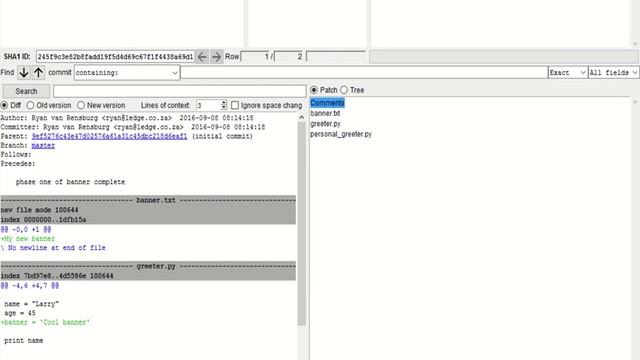Click the Committer line in commit details
The width and height of the screenshot is (640, 360).
point(133,127)
